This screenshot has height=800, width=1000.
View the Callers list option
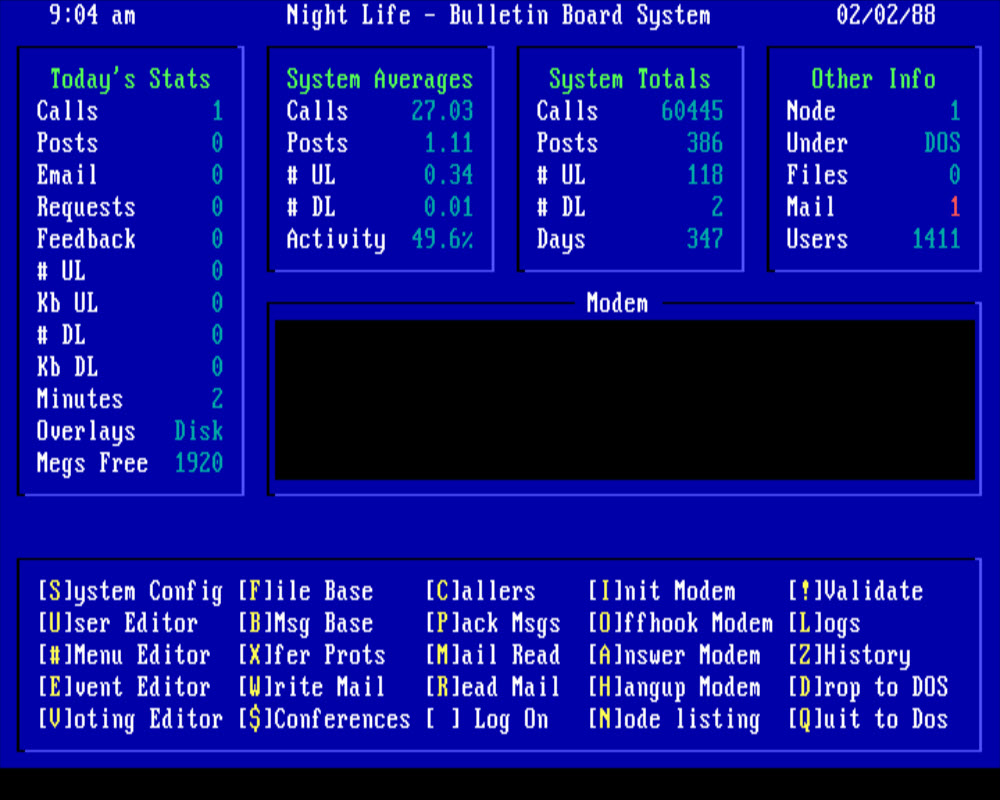480,591
